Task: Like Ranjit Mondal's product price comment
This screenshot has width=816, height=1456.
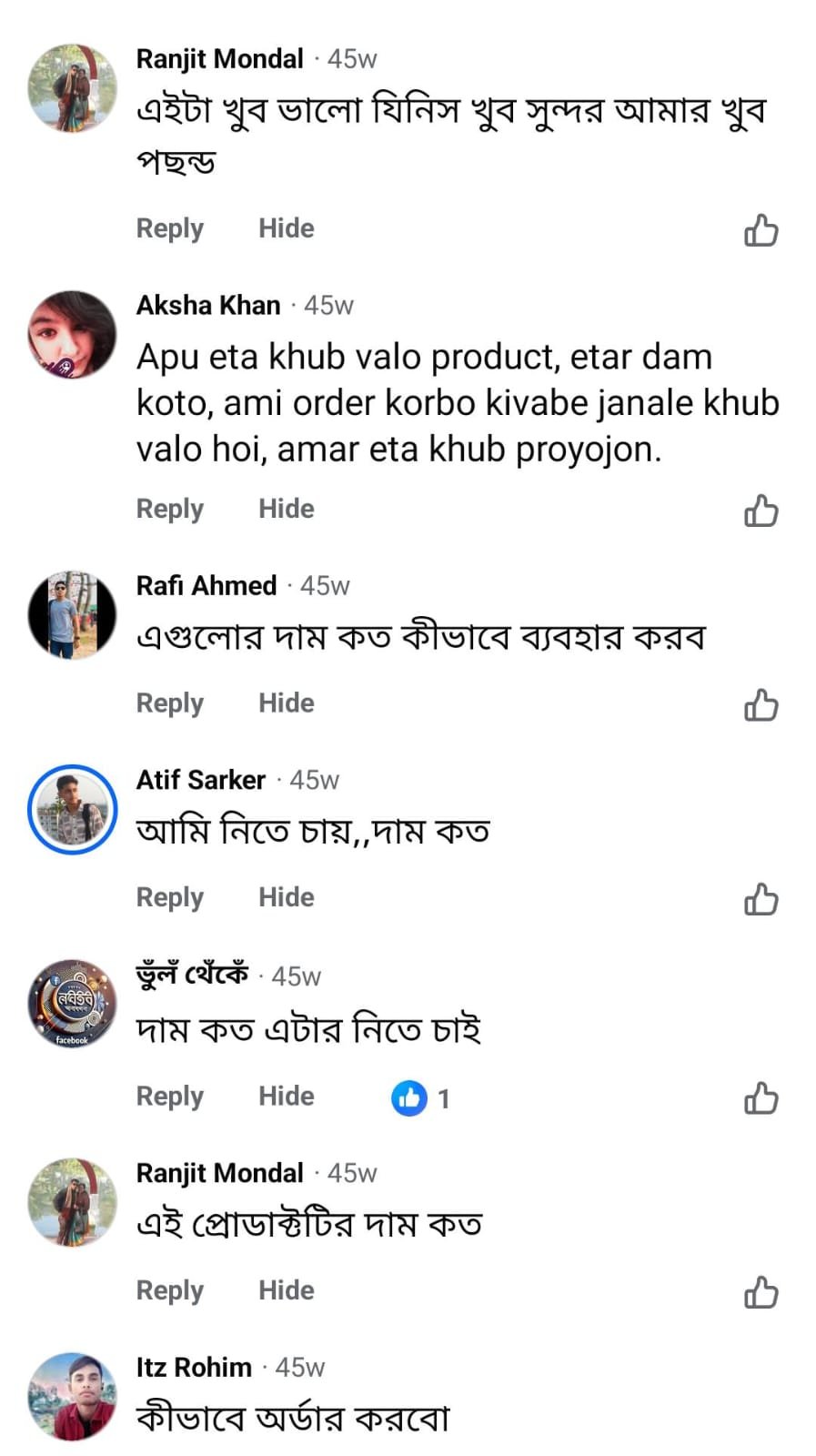Action: click(x=761, y=1292)
